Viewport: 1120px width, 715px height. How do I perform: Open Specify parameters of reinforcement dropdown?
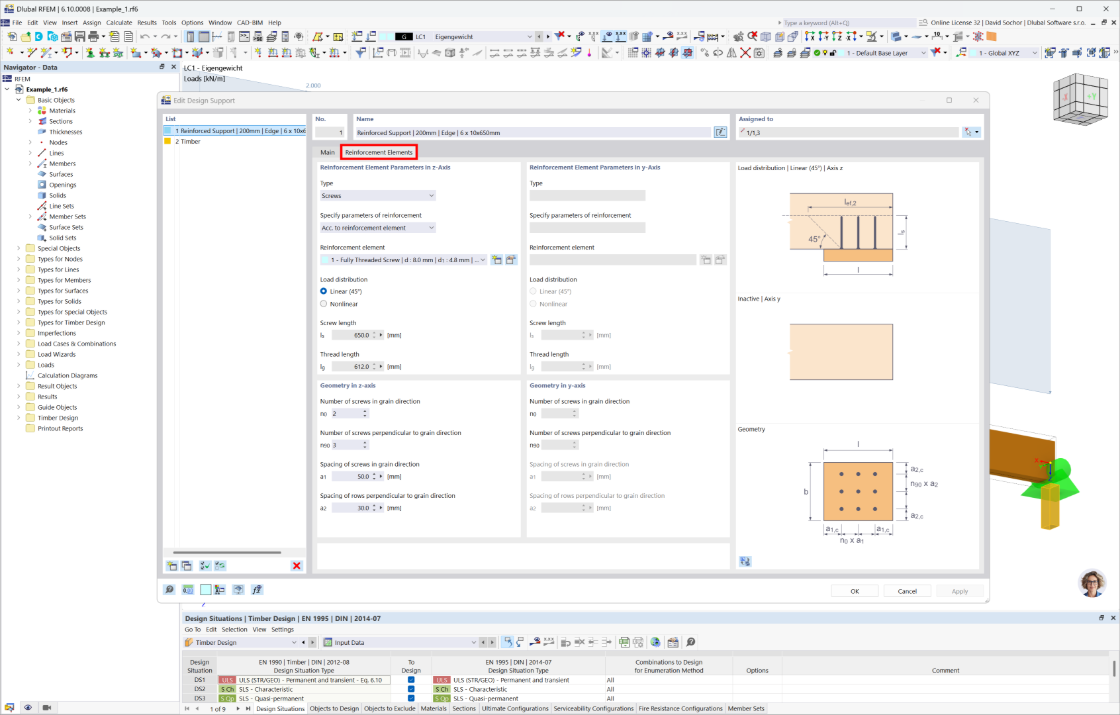coord(378,228)
